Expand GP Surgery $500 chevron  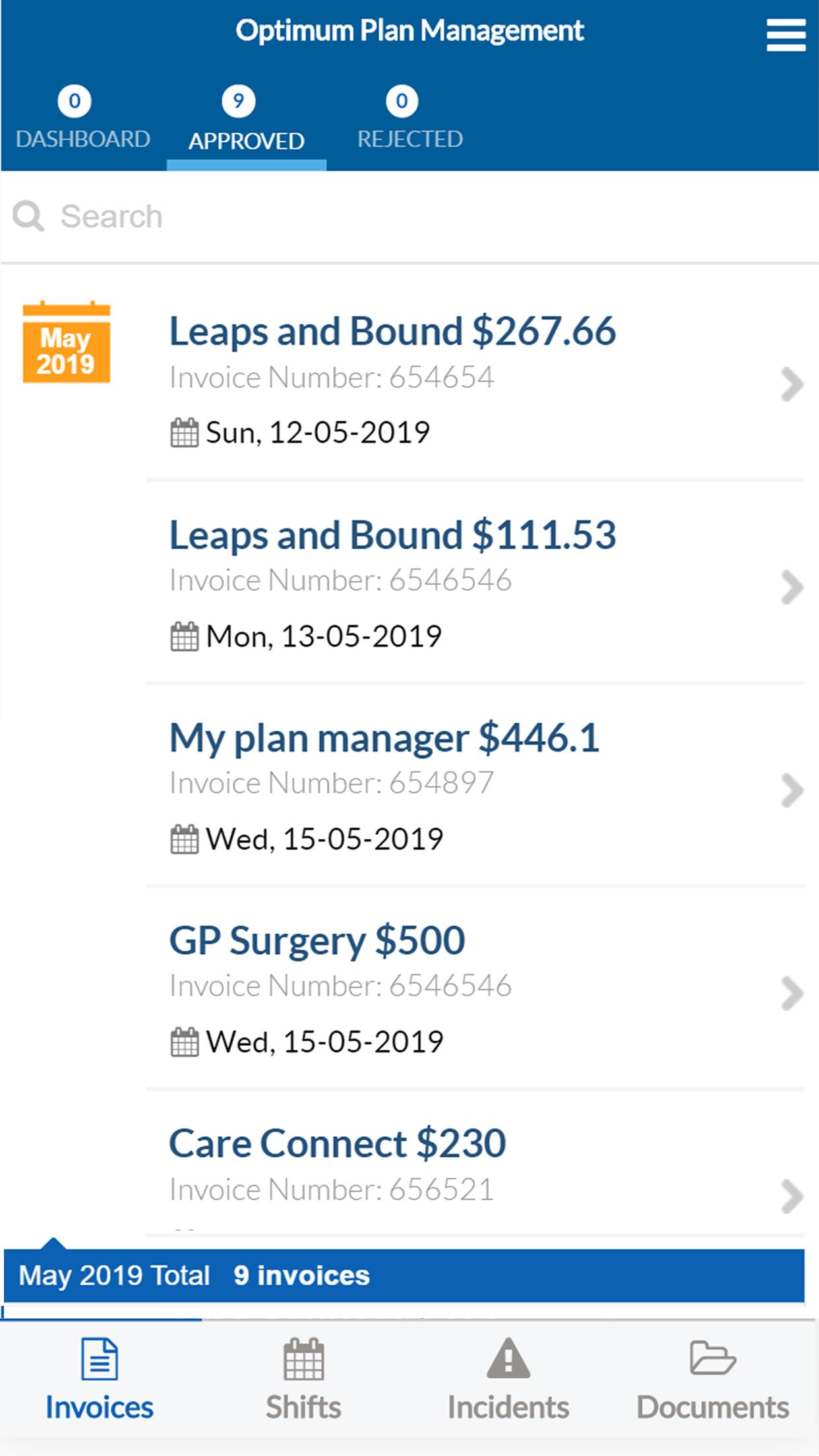tap(791, 994)
